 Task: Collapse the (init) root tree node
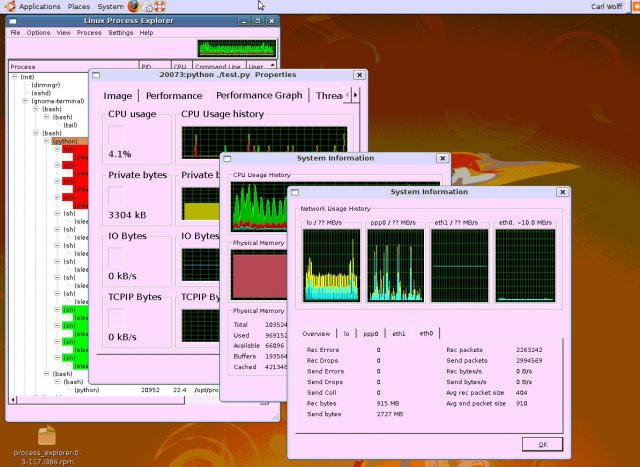click(x=14, y=77)
